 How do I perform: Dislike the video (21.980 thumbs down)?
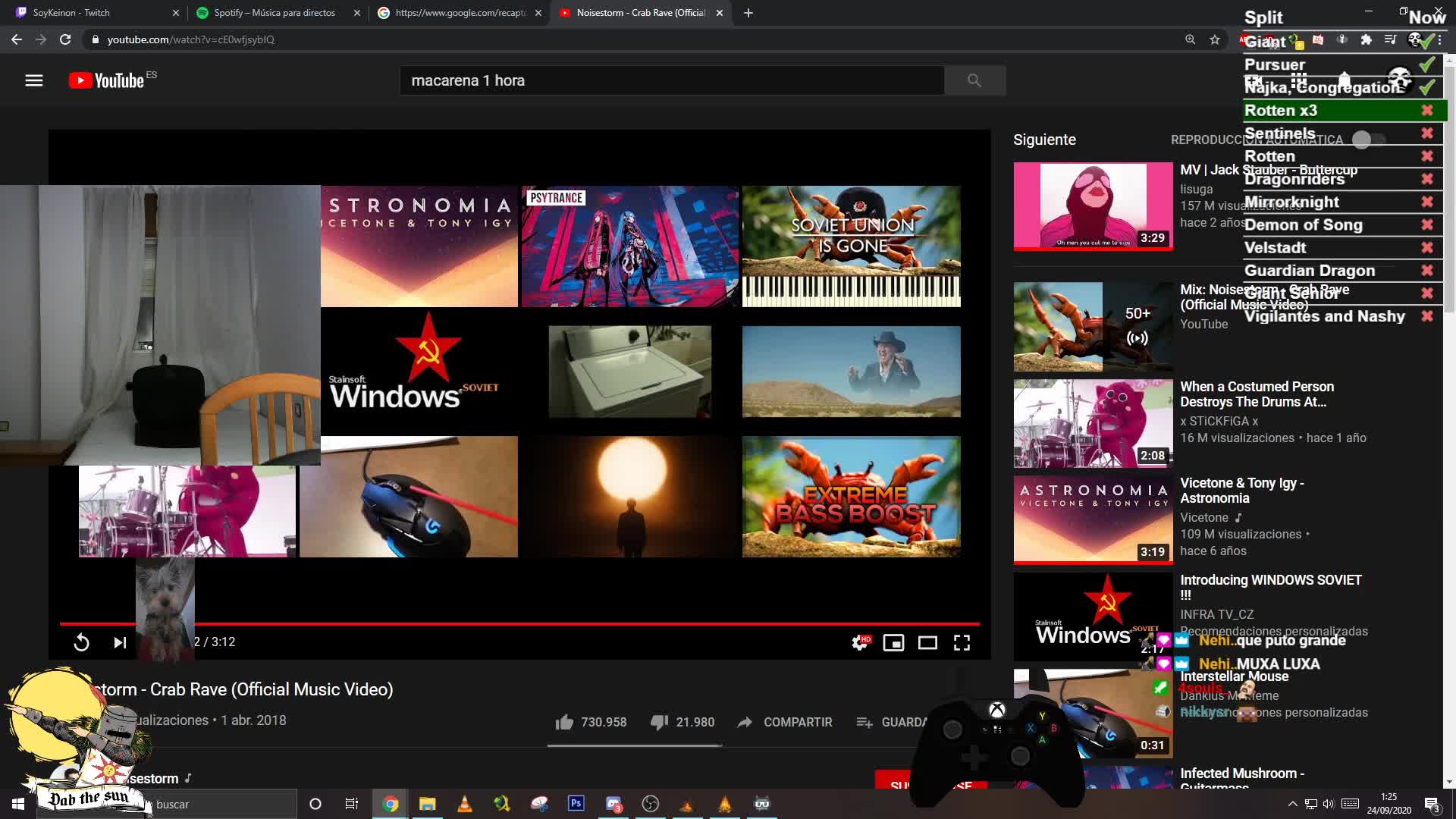[682, 722]
